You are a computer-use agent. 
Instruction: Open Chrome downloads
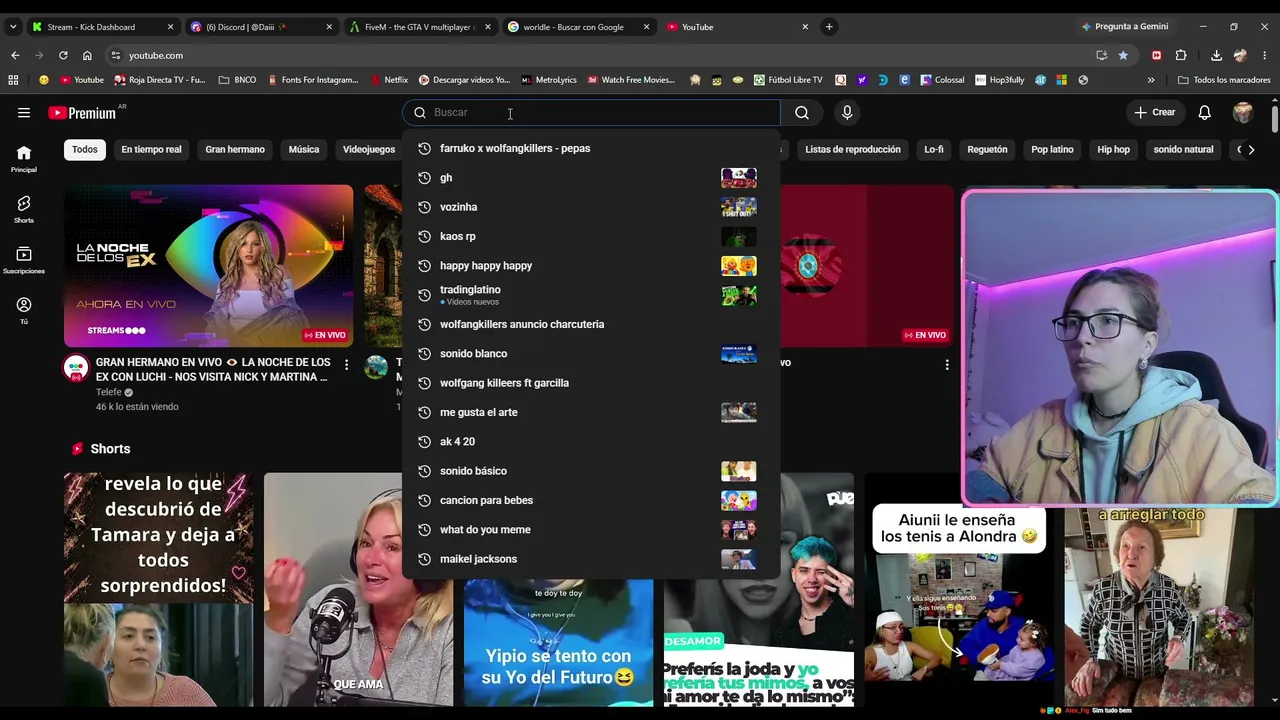[1216, 55]
